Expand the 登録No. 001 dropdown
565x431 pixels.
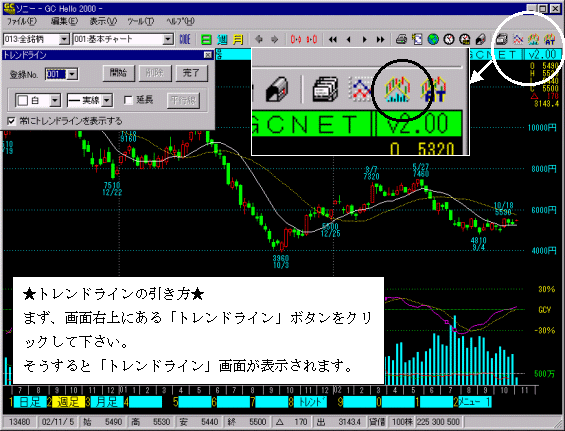click(x=72, y=74)
